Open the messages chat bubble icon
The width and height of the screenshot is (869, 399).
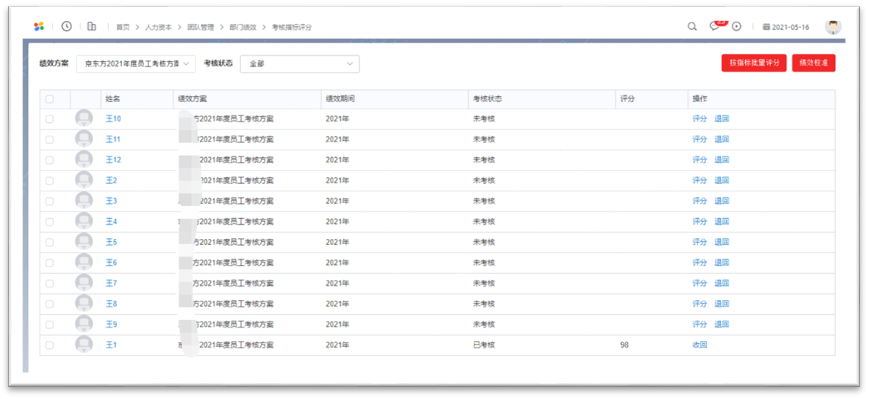tap(715, 27)
